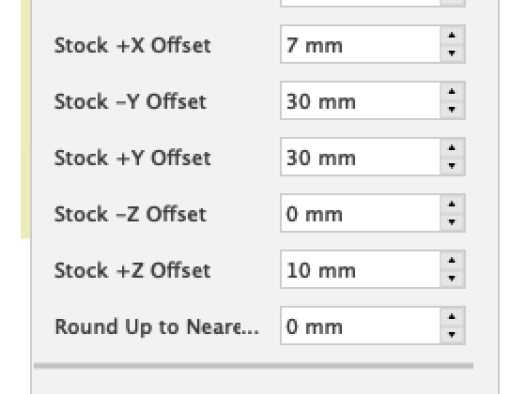Click the Round Up to Neare... label

coord(157,327)
